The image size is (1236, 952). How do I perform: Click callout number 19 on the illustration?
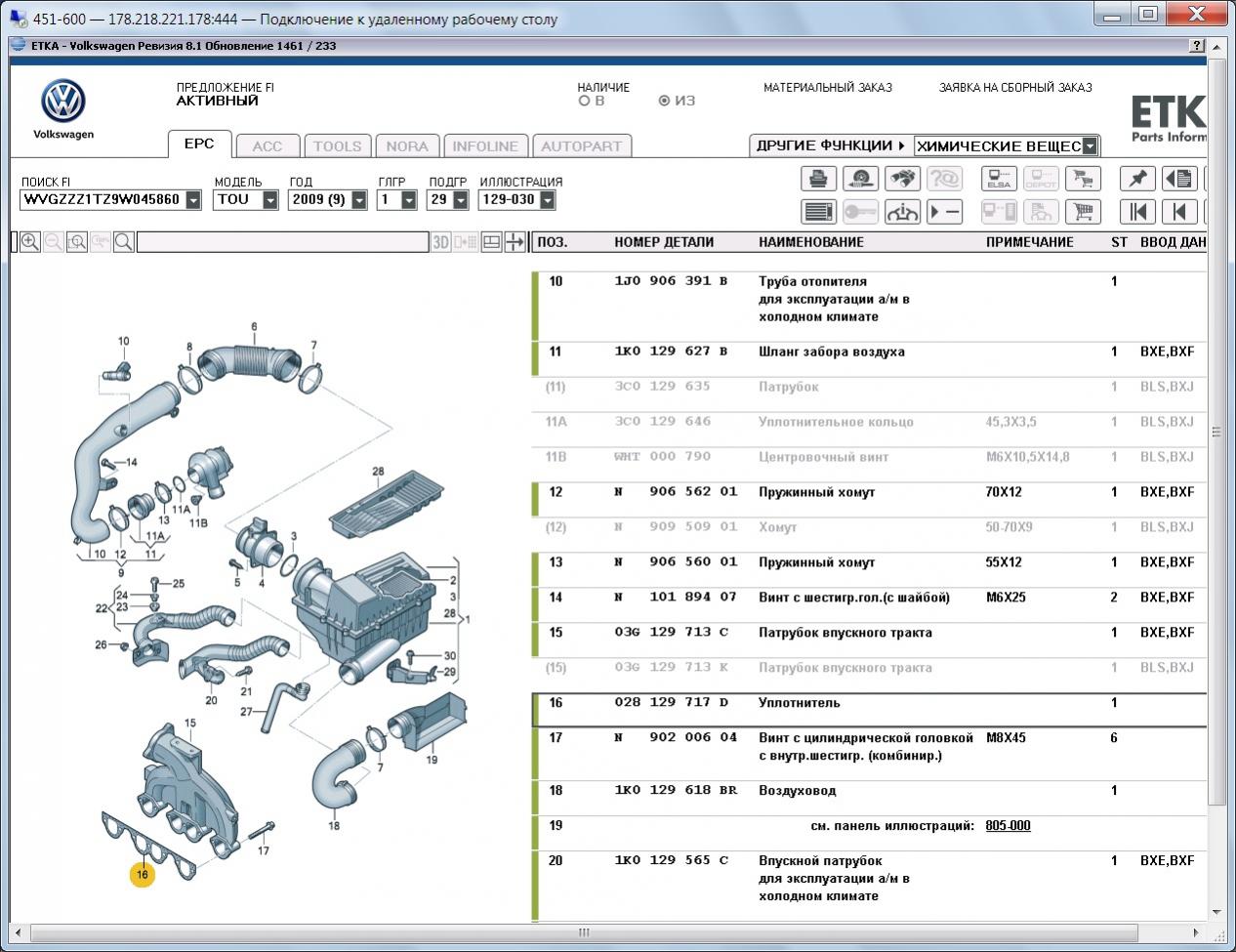click(432, 760)
